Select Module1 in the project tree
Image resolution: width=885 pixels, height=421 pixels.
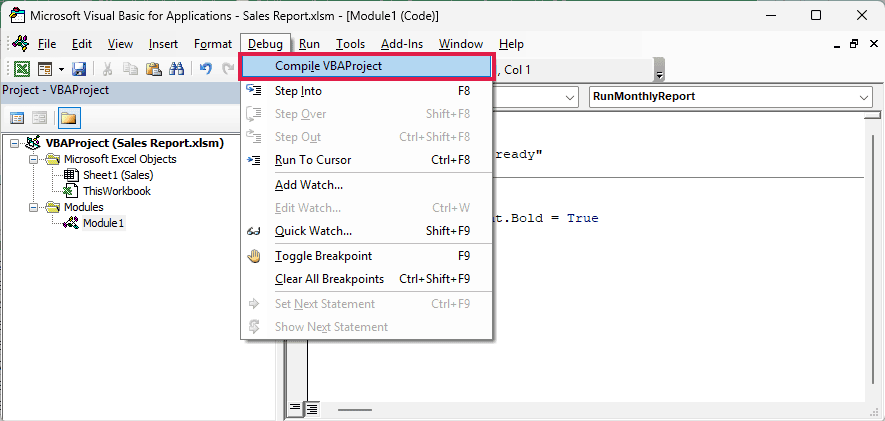[x=103, y=223]
